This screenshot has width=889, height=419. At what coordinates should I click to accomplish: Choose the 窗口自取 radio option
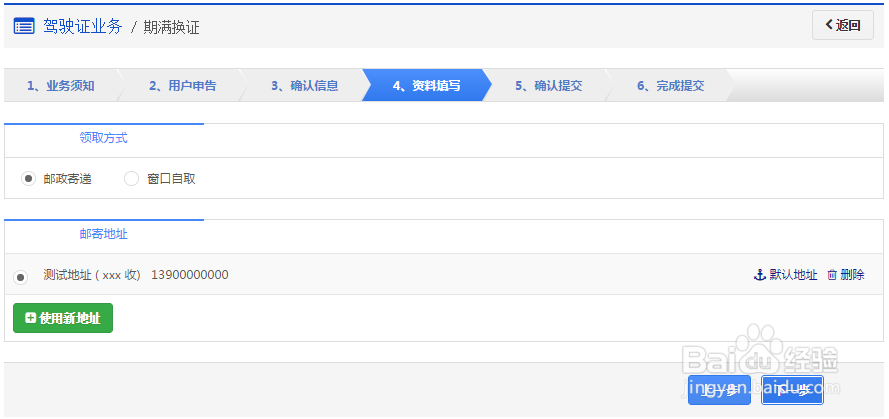[x=132, y=179]
